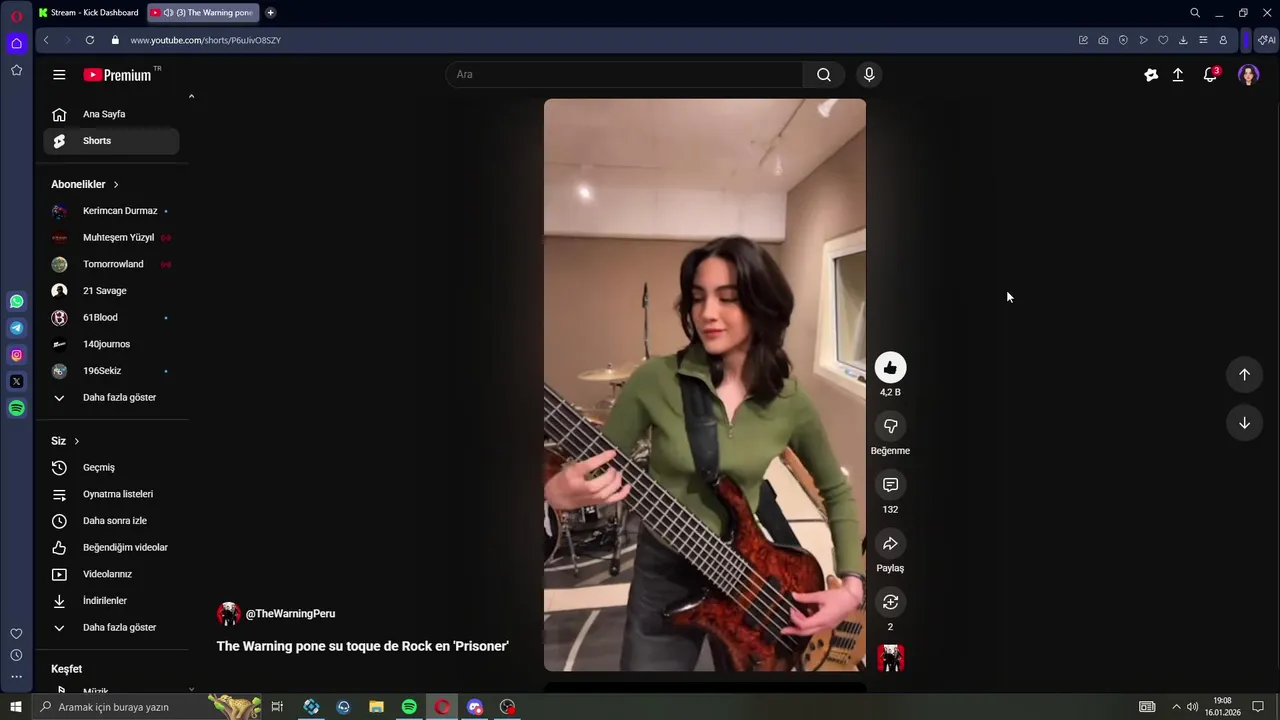Image resolution: width=1280 pixels, height=720 pixels.
Task: Reload the page in Opera
Action: (90, 40)
